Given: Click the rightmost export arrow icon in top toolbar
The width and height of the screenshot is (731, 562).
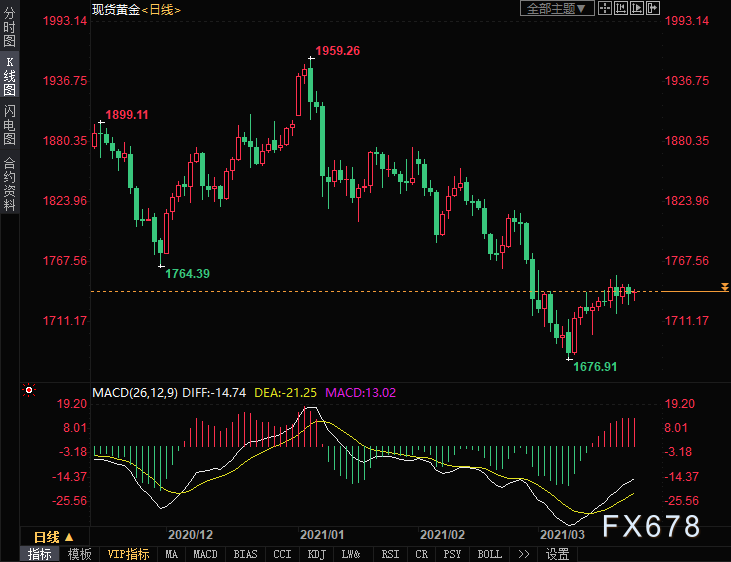Looking at the screenshot, I should pos(654,8).
